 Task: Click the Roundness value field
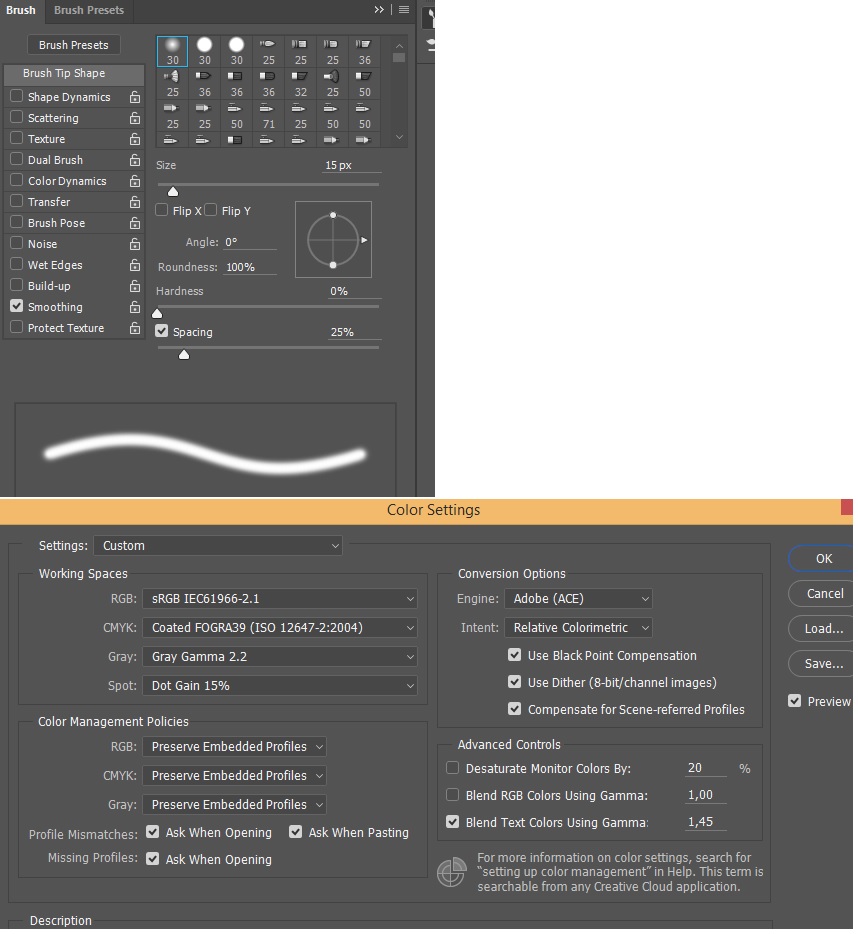(x=250, y=267)
